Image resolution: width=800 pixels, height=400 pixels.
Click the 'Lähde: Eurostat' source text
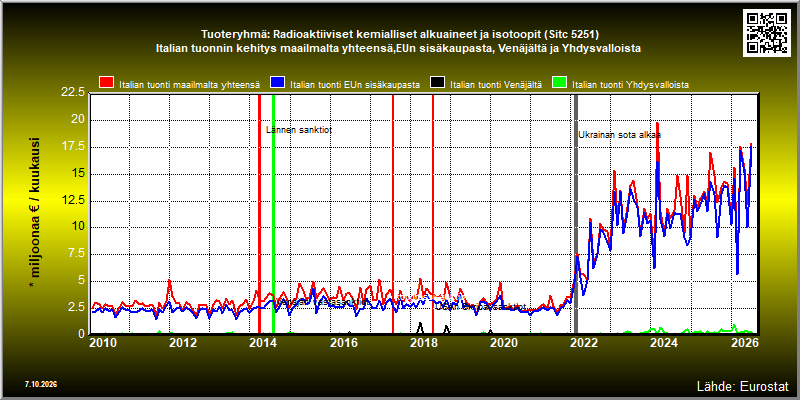pyautogui.click(x=742, y=385)
